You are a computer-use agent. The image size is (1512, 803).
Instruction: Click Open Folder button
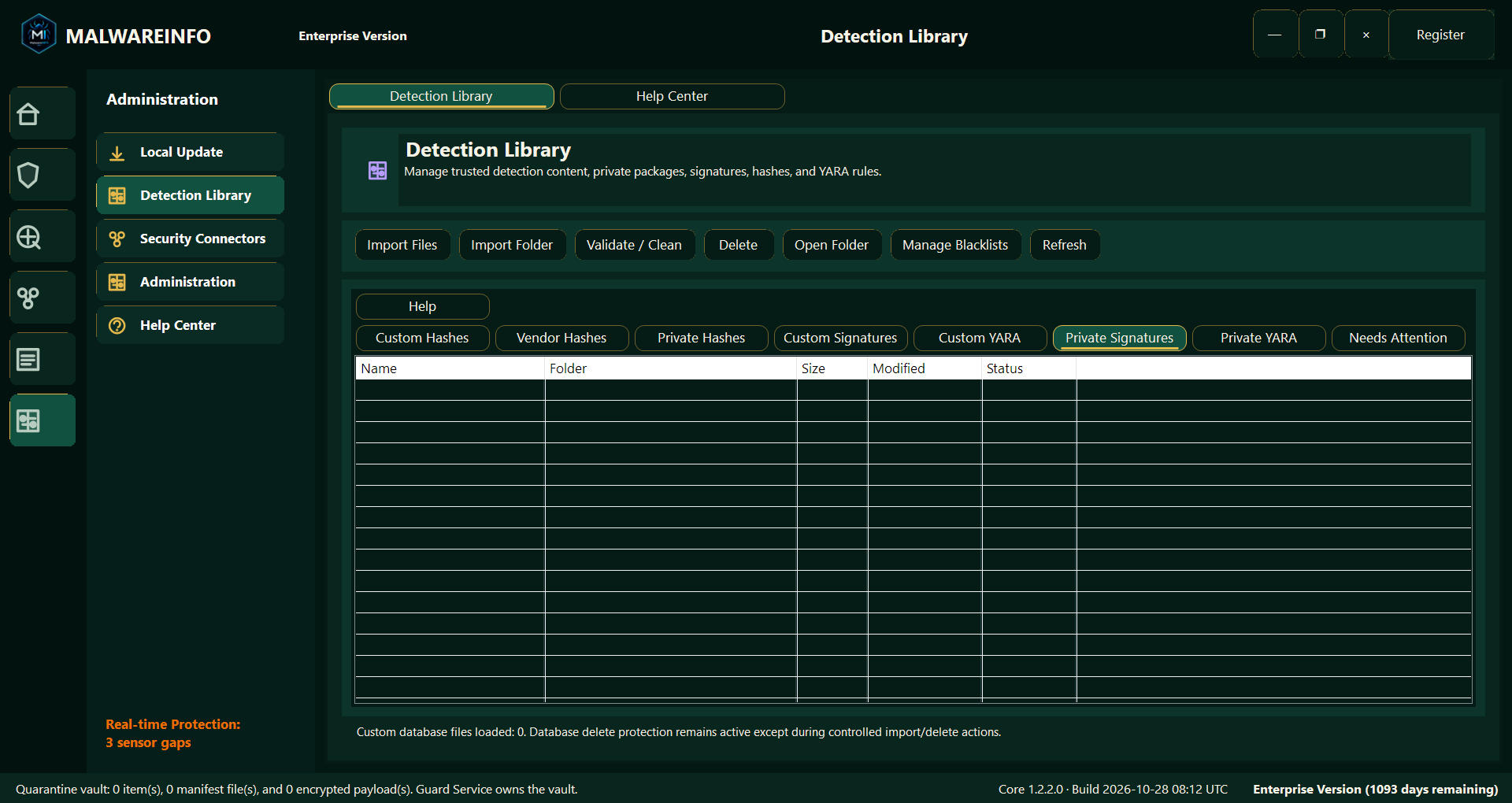[x=832, y=245]
